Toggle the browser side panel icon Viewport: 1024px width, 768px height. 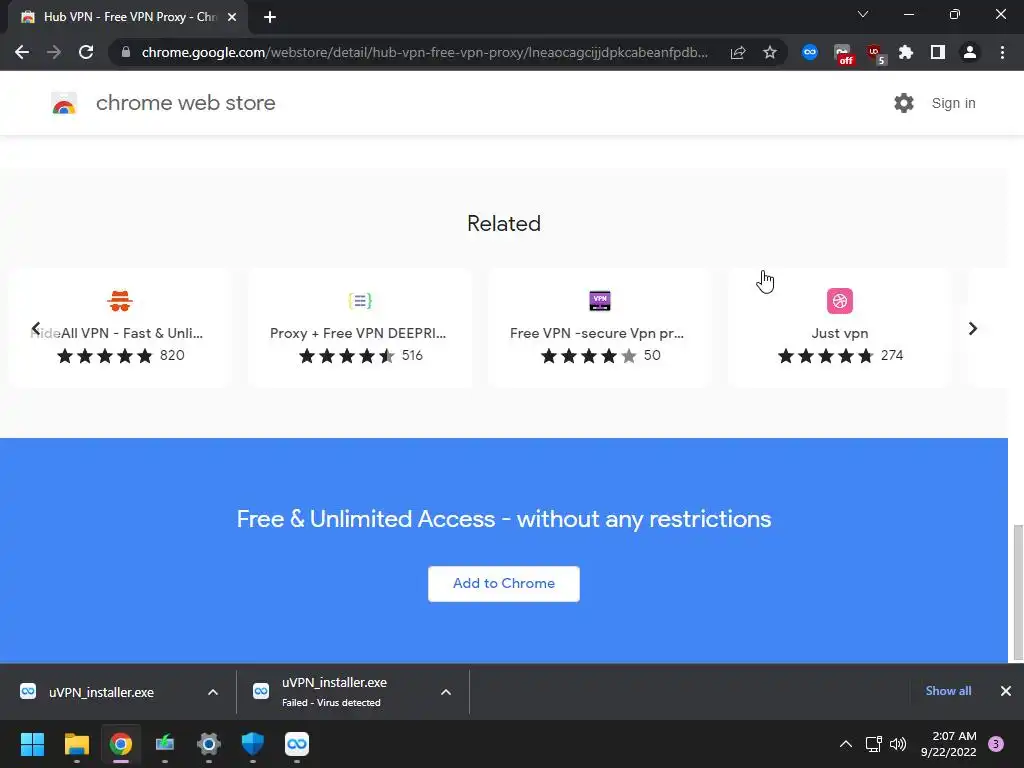(938, 52)
